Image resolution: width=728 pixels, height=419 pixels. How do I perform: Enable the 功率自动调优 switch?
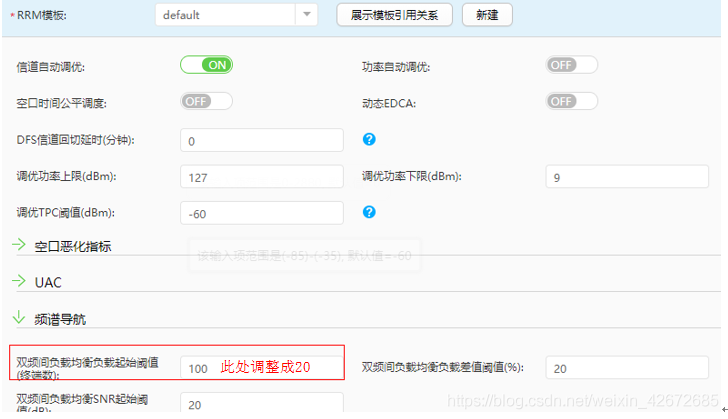pyautogui.click(x=572, y=65)
